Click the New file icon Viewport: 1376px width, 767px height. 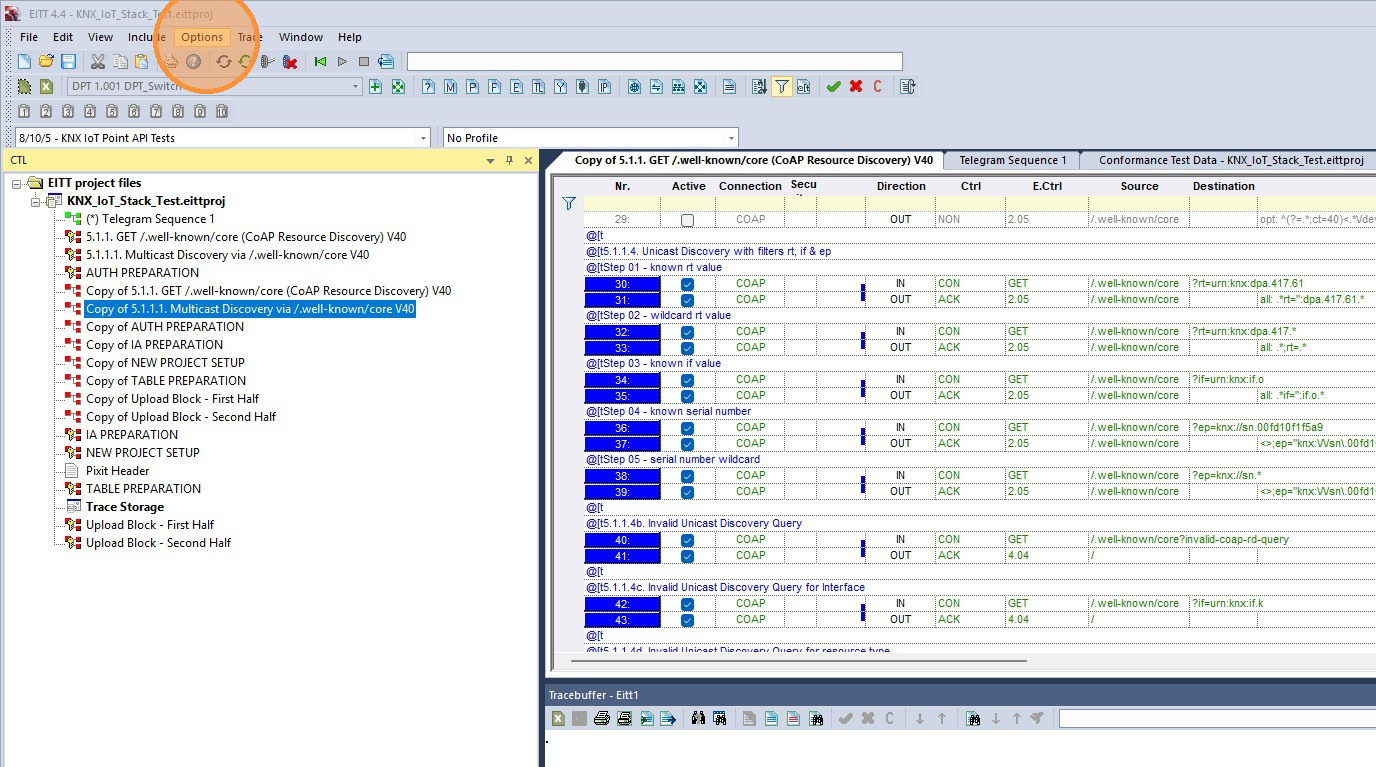25,62
